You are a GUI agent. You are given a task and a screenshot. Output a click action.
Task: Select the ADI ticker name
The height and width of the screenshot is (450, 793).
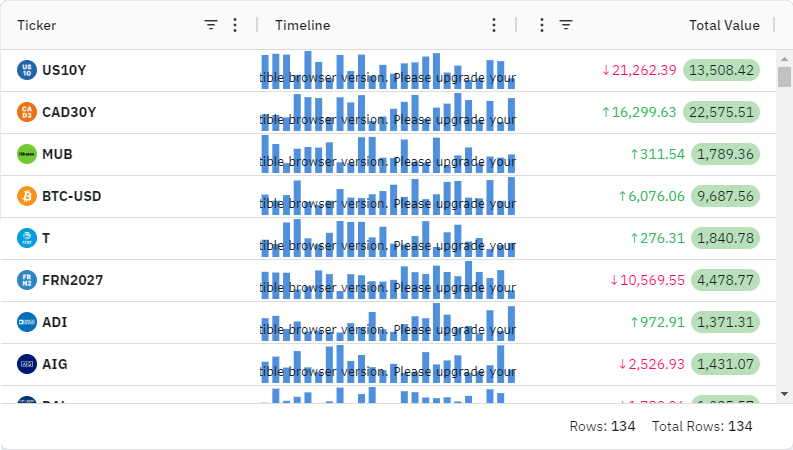(55, 322)
